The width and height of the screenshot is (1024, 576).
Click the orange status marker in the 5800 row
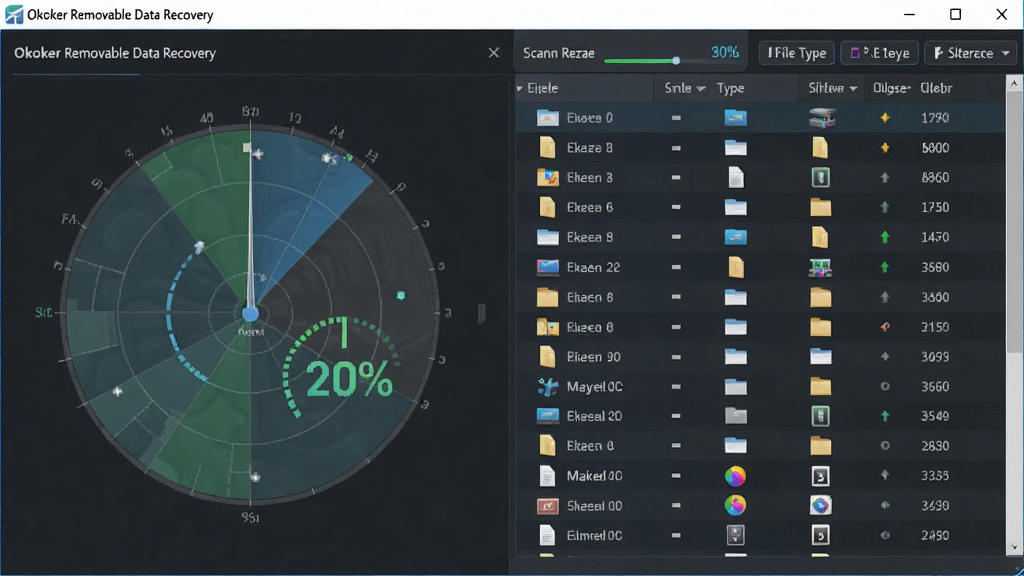click(885, 148)
